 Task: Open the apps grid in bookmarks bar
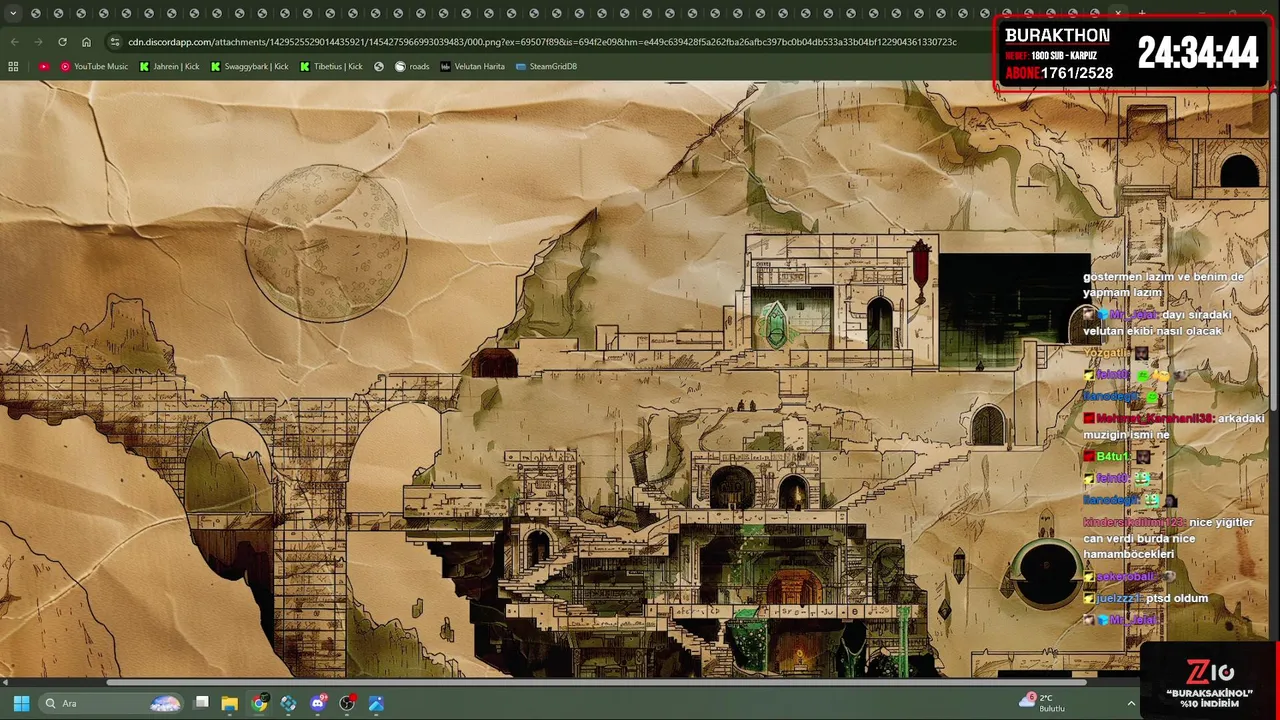coord(13,66)
